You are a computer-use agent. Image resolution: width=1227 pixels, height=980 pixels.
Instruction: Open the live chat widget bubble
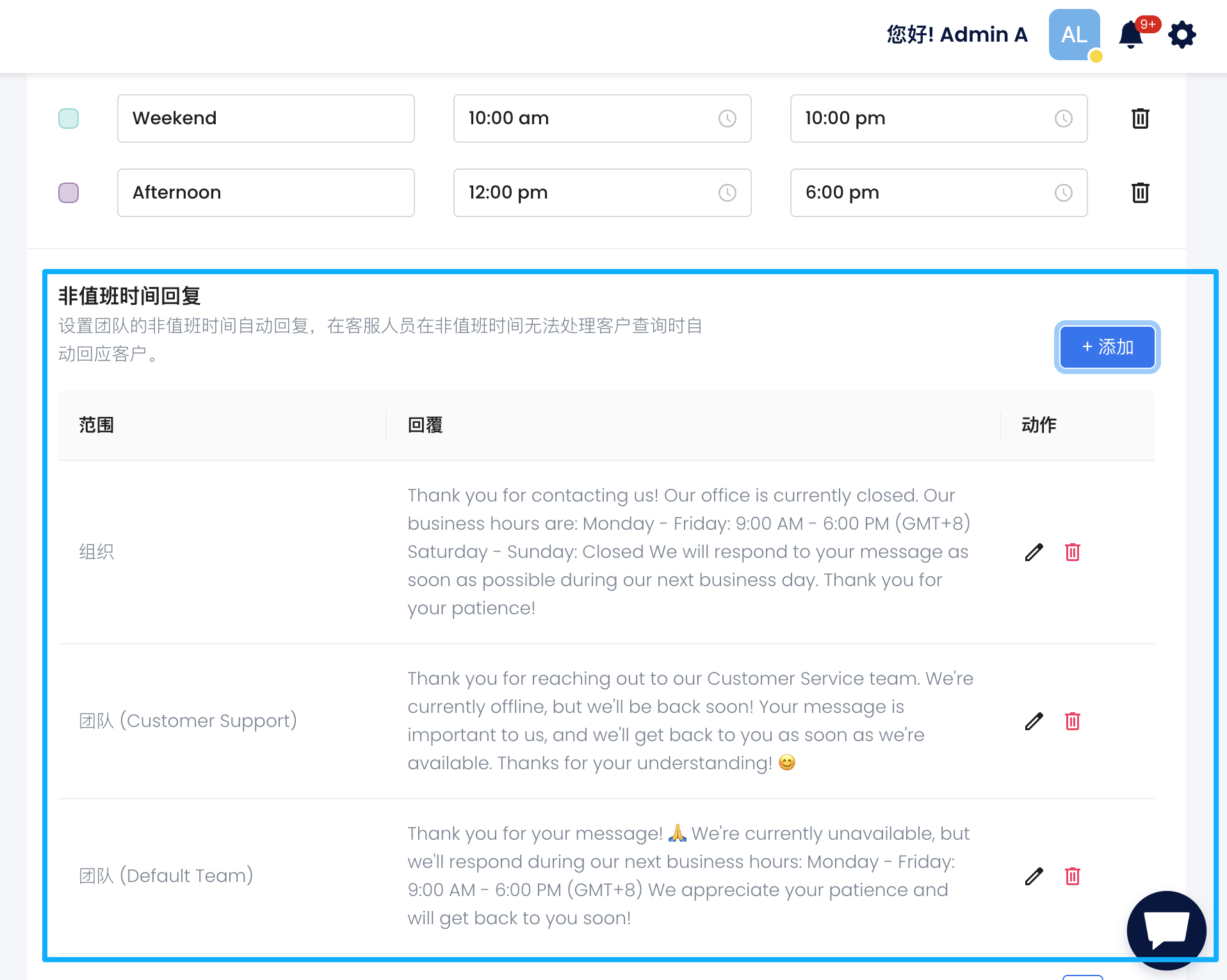(1166, 929)
